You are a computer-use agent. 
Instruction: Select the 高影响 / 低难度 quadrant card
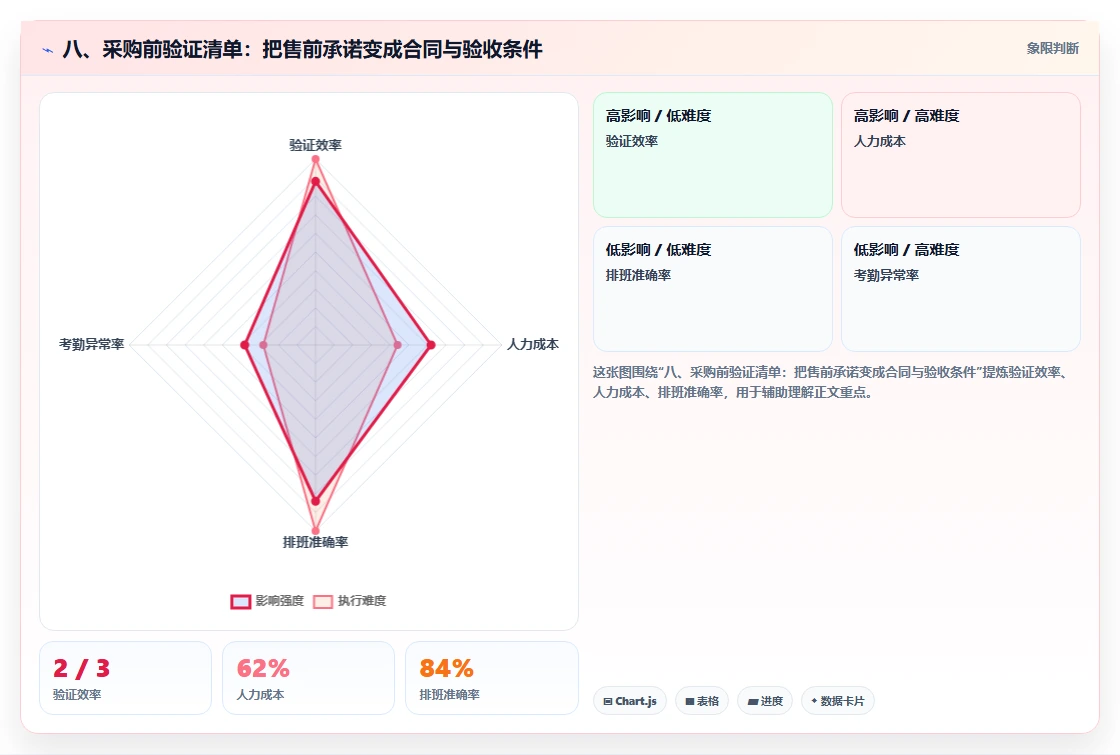point(713,155)
